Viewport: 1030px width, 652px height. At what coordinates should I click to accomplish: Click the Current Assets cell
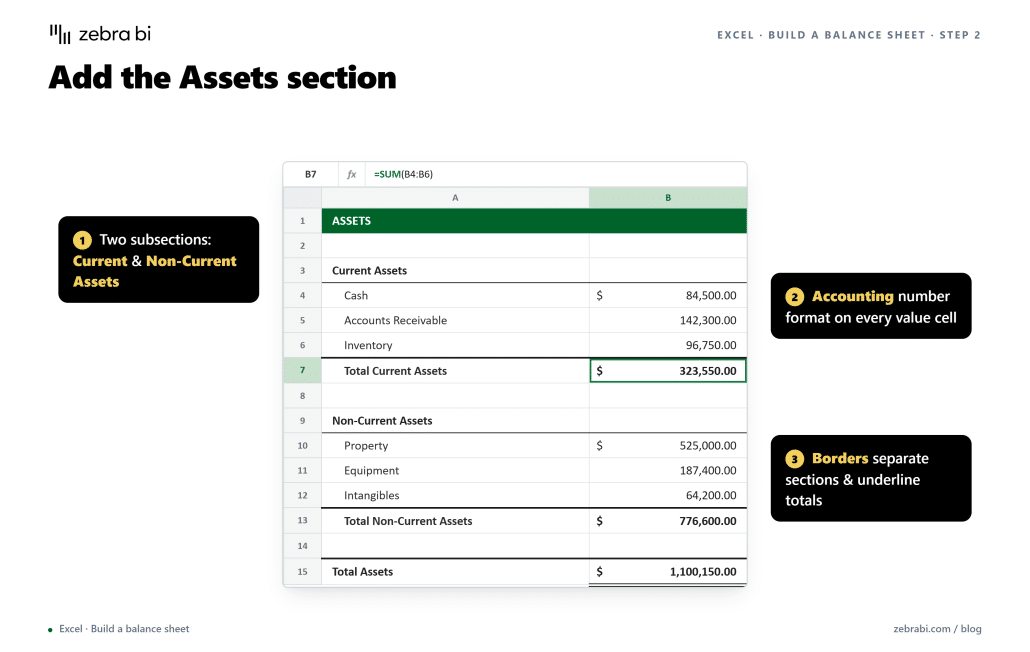455,271
